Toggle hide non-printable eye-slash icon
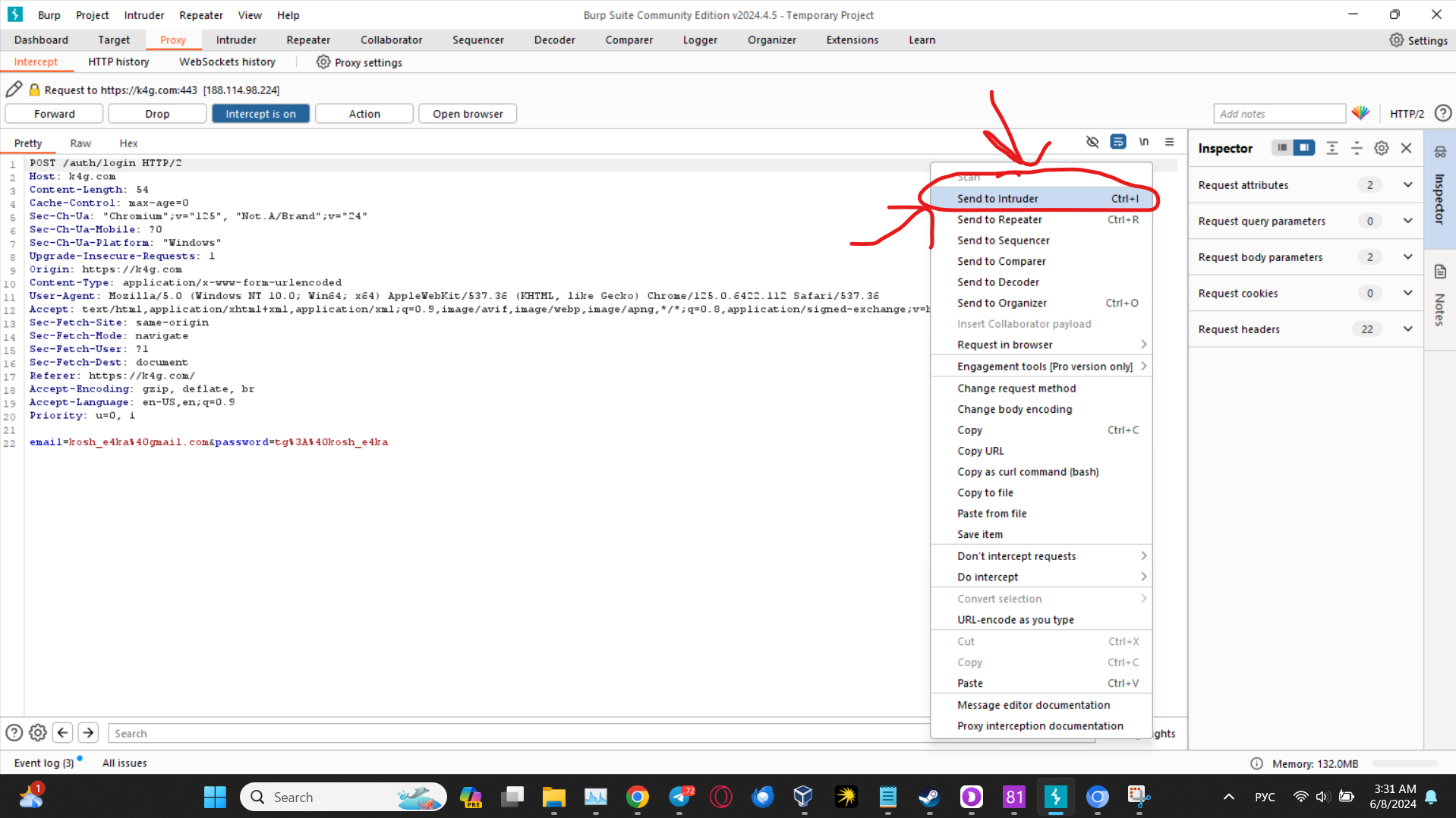 [1092, 142]
